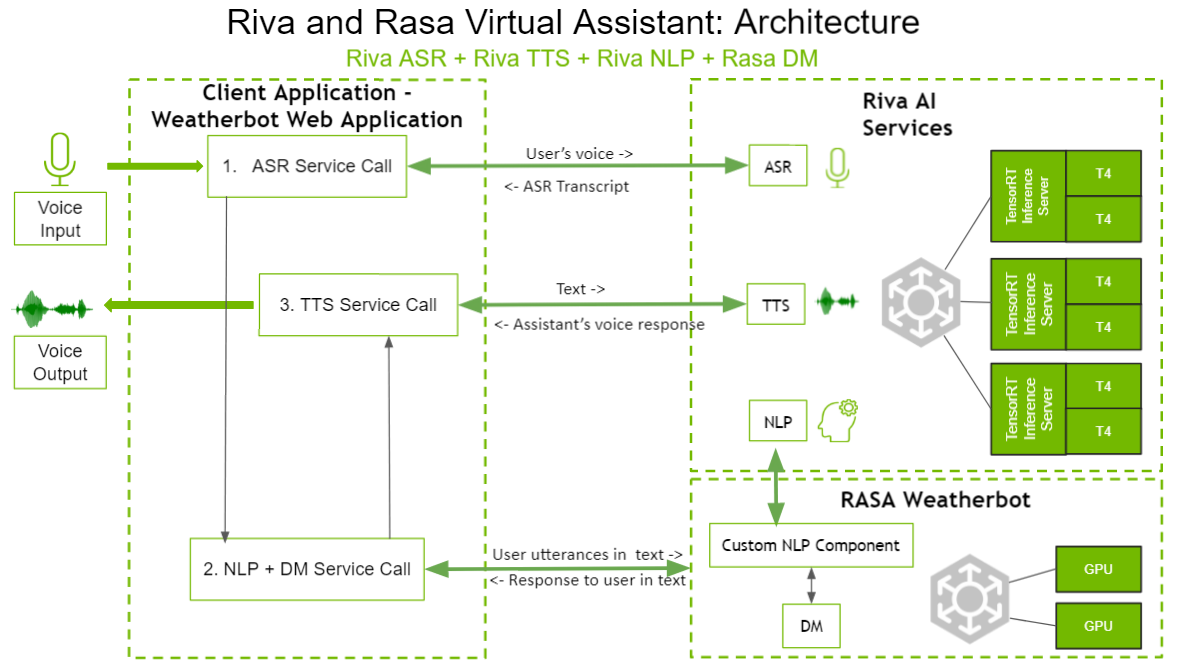
Task: Click the microphone icon next to ASR
Action: coord(836,165)
